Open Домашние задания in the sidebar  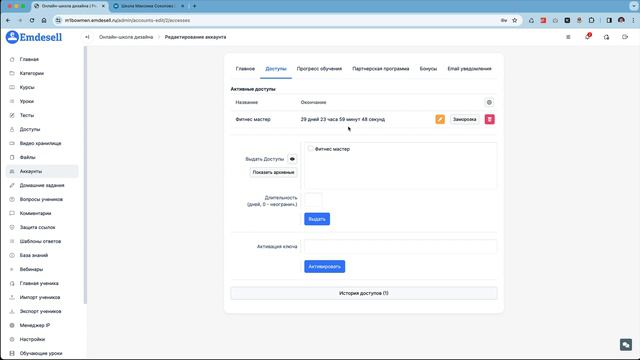(x=42, y=185)
